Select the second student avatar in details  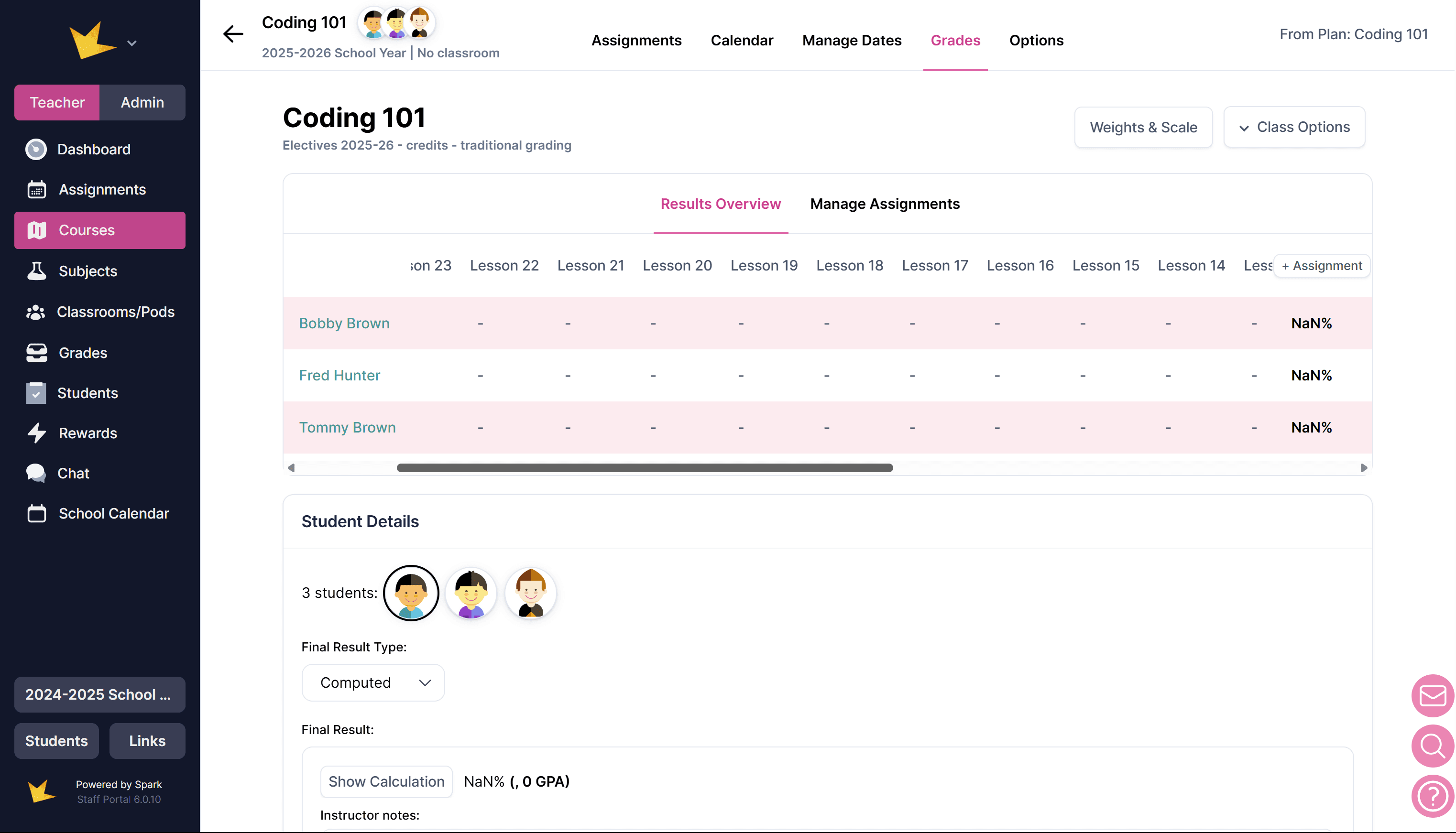click(x=471, y=593)
